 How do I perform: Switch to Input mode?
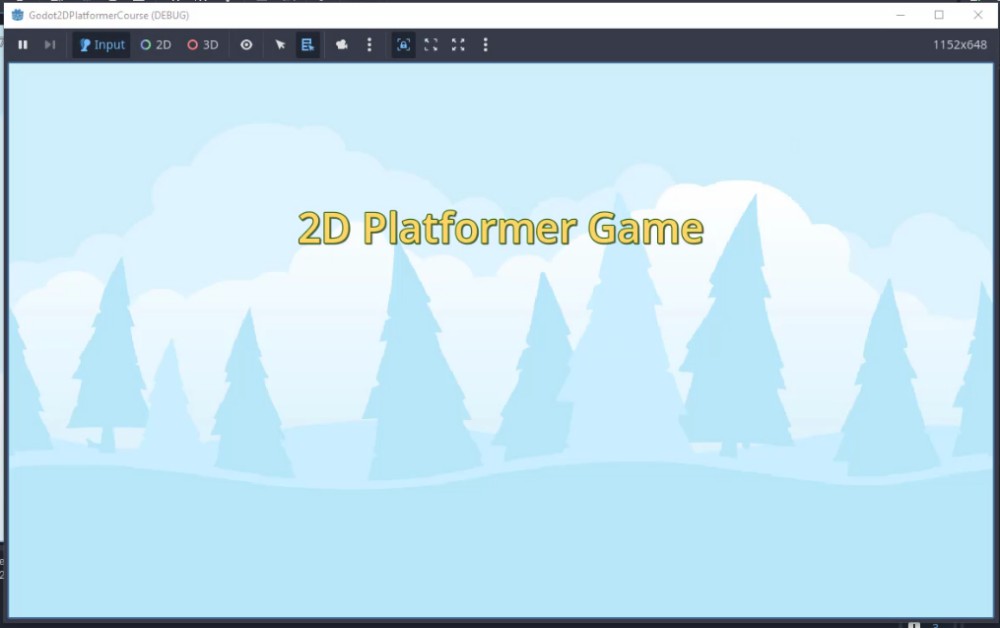101,45
